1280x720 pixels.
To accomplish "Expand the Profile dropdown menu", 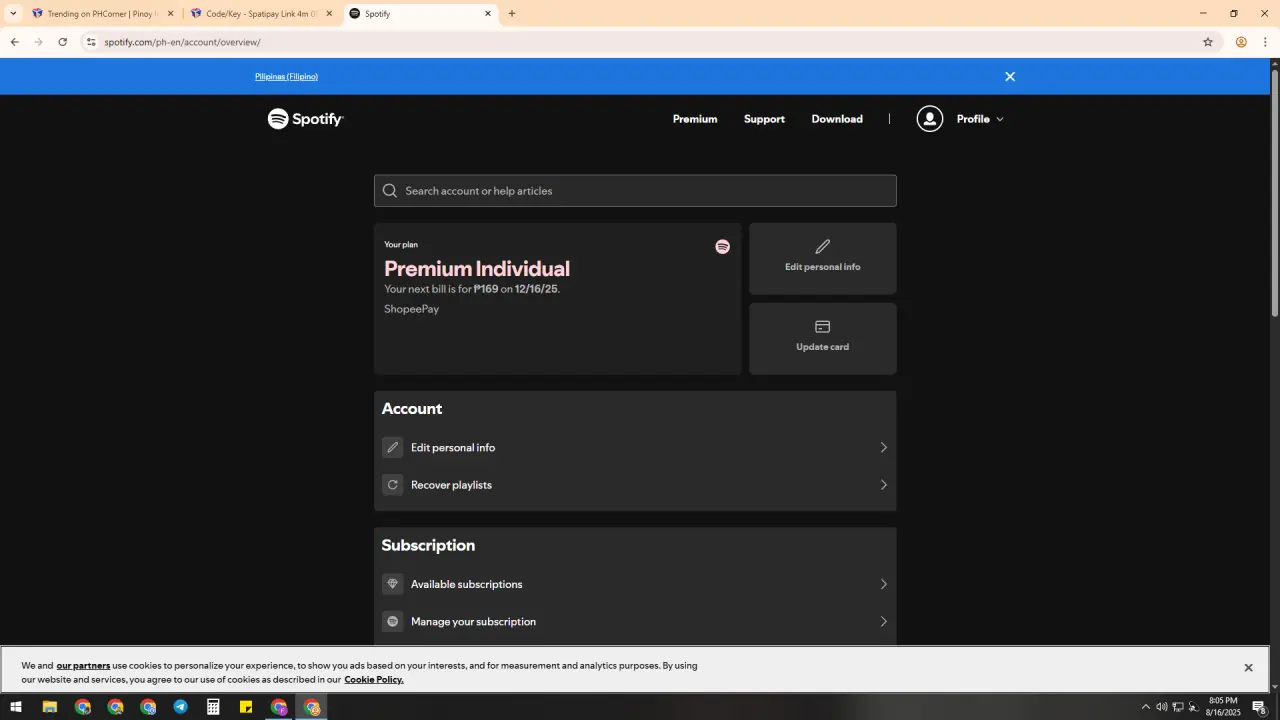I will pyautogui.click(x=980, y=119).
